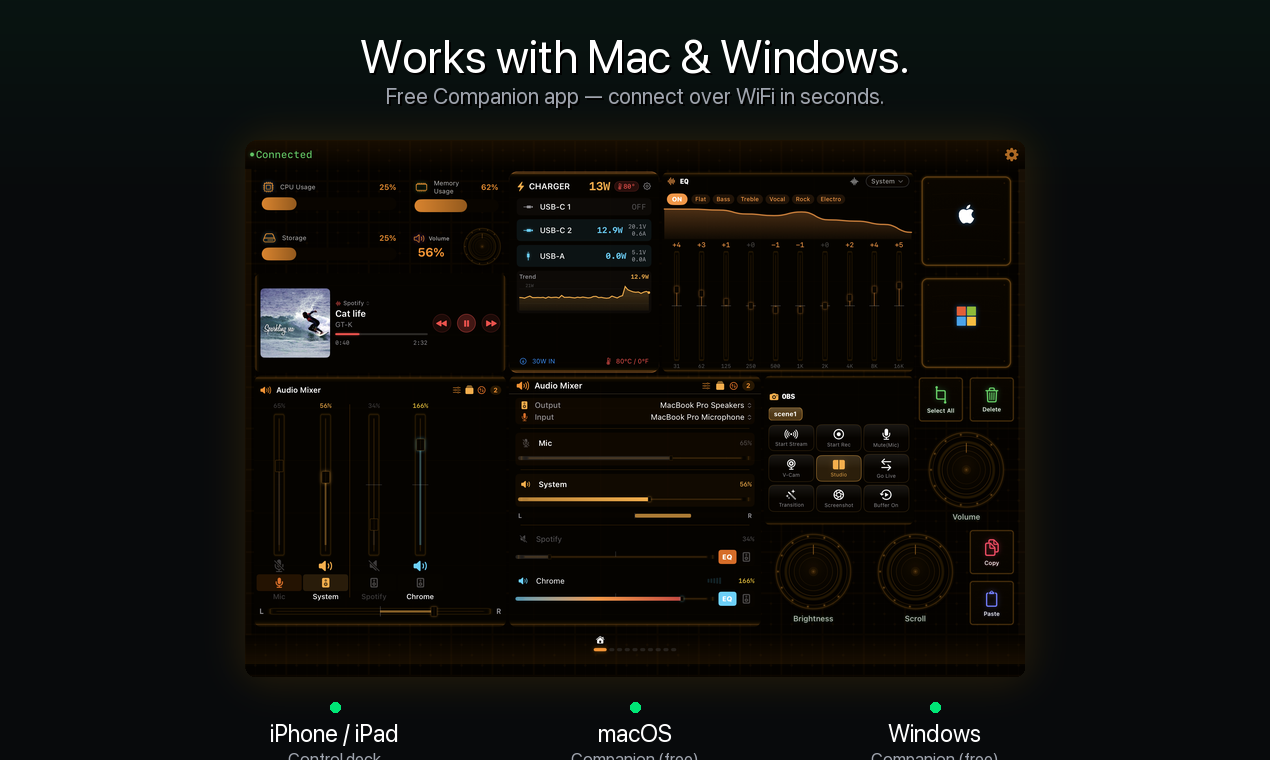Select the Flat EQ preset
Screen dimensions: 1270x760
click(x=700, y=199)
